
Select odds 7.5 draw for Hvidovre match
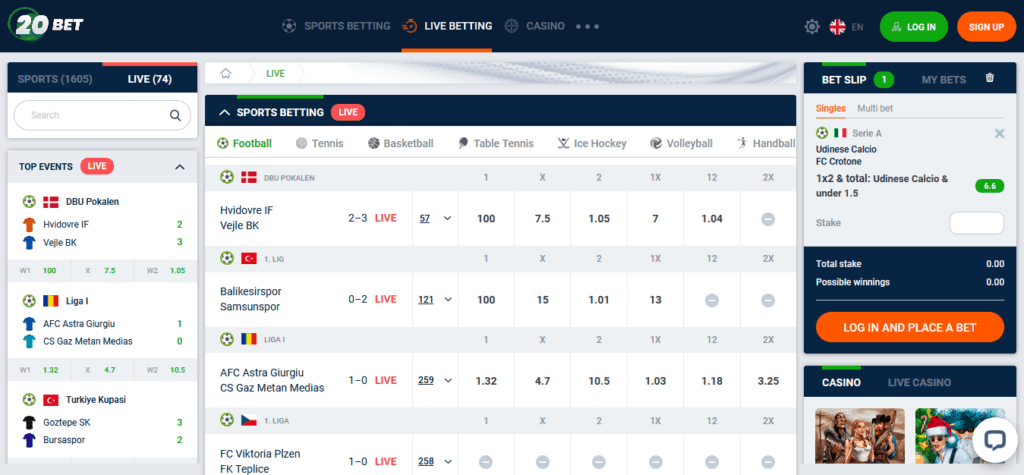coord(543,219)
